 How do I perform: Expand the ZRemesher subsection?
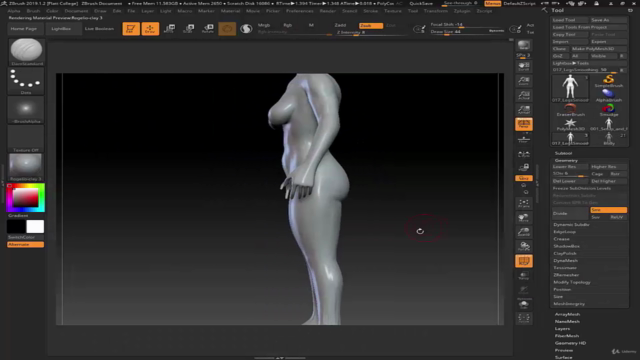point(566,275)
